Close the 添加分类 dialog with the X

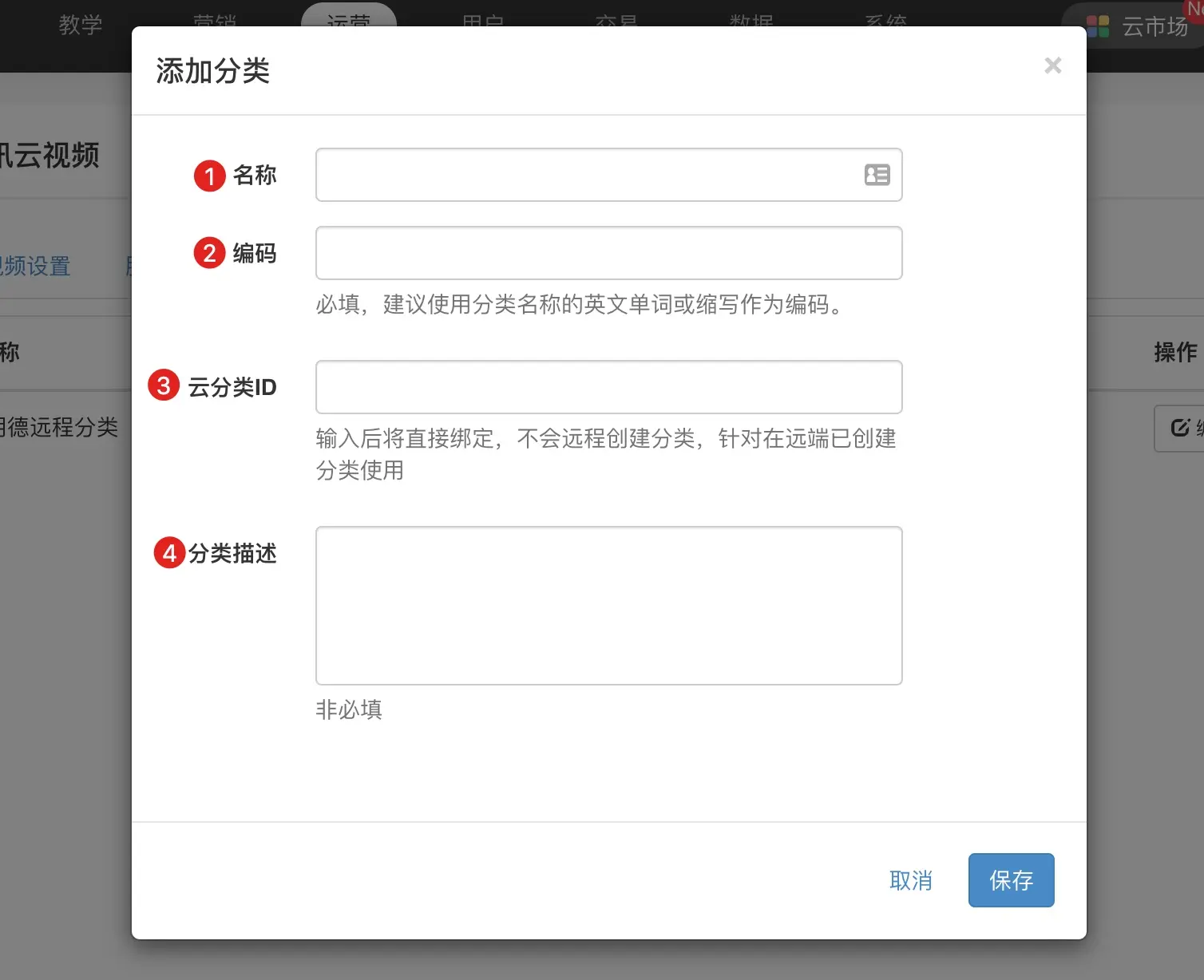coord(1053,65)
